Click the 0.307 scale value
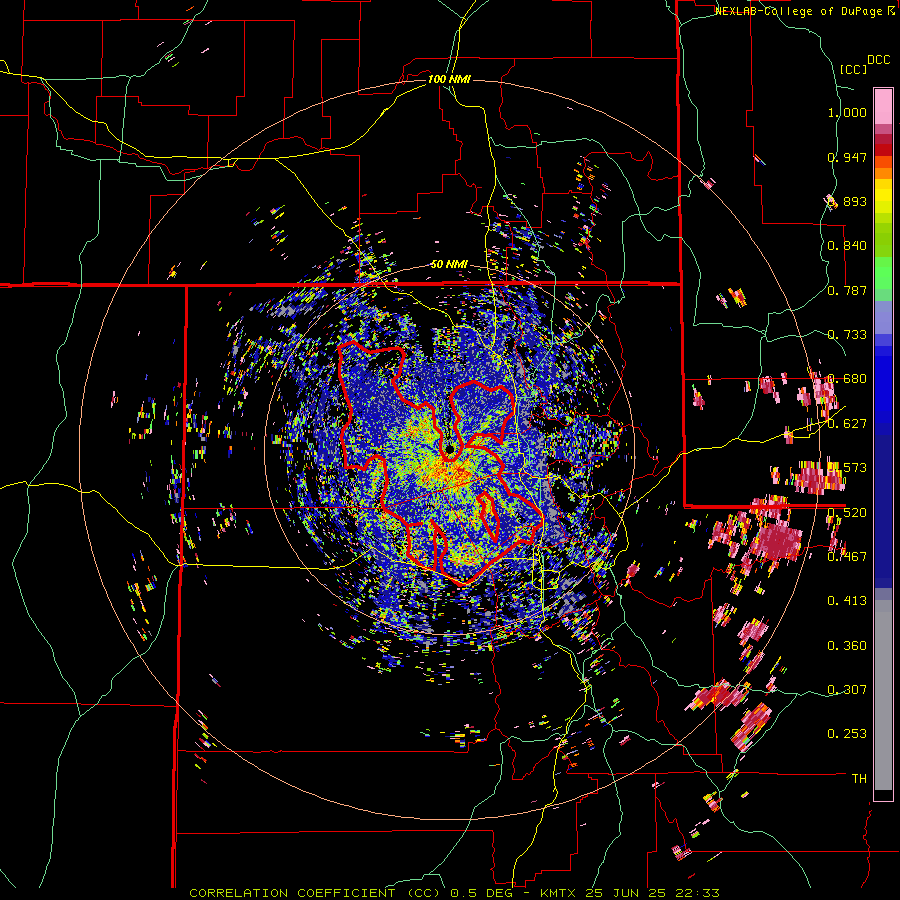This screenshot has height=900, width=900. tap(847, 689)
